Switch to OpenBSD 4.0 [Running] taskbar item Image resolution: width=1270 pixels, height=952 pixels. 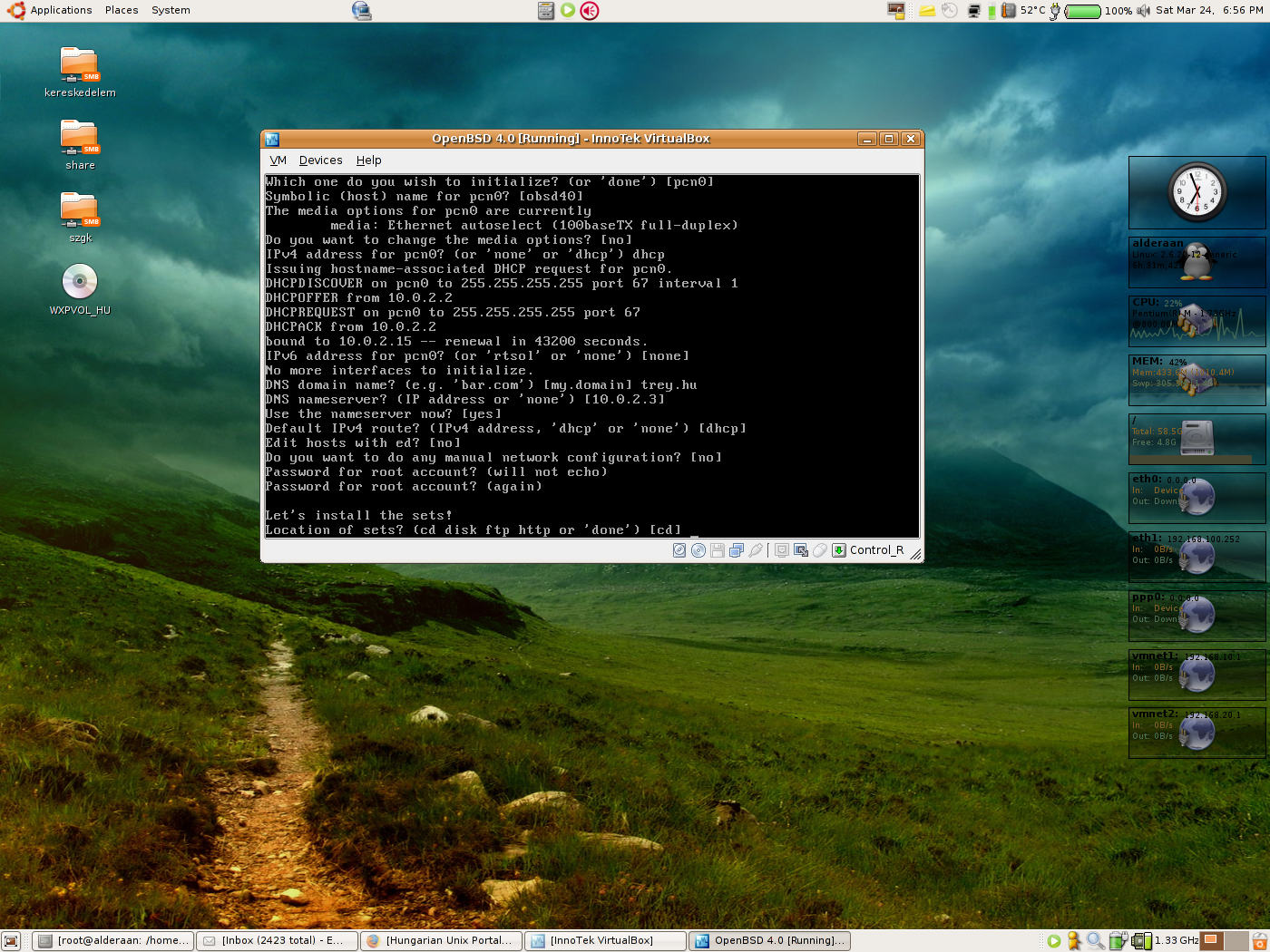769,941
